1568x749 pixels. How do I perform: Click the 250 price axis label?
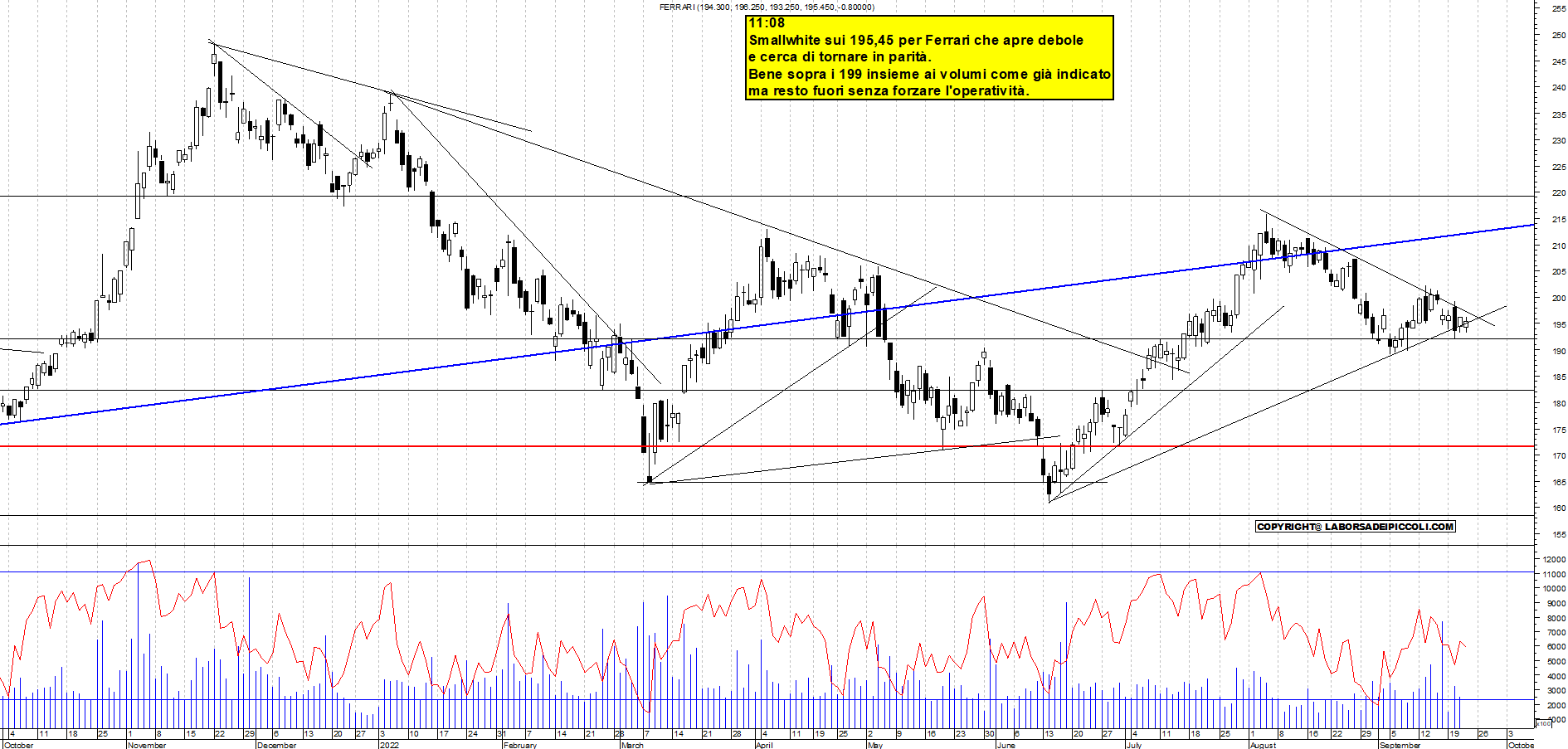click(1559, 35)
